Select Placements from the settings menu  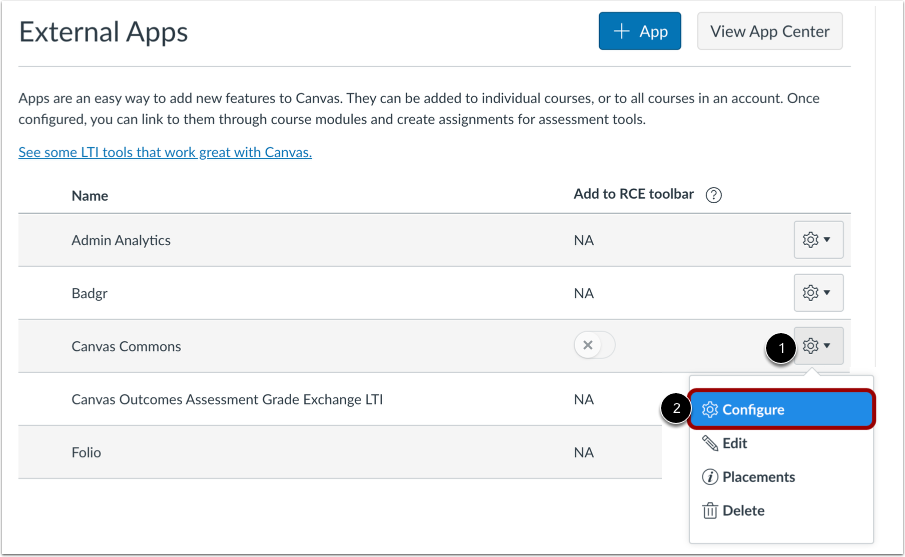[748, 477]
